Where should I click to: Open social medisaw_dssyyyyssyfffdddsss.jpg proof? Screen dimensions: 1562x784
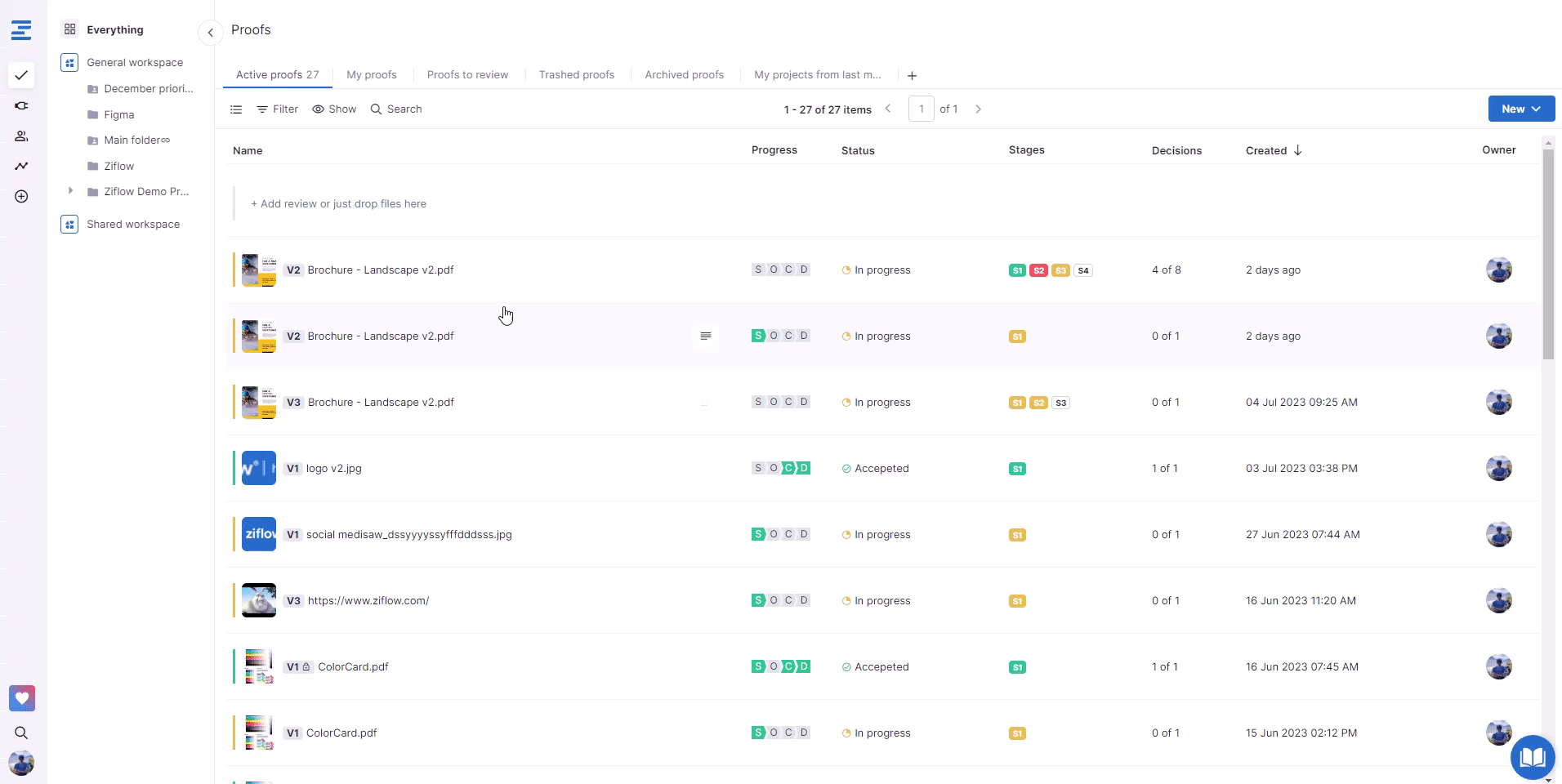tap(409, 534)
